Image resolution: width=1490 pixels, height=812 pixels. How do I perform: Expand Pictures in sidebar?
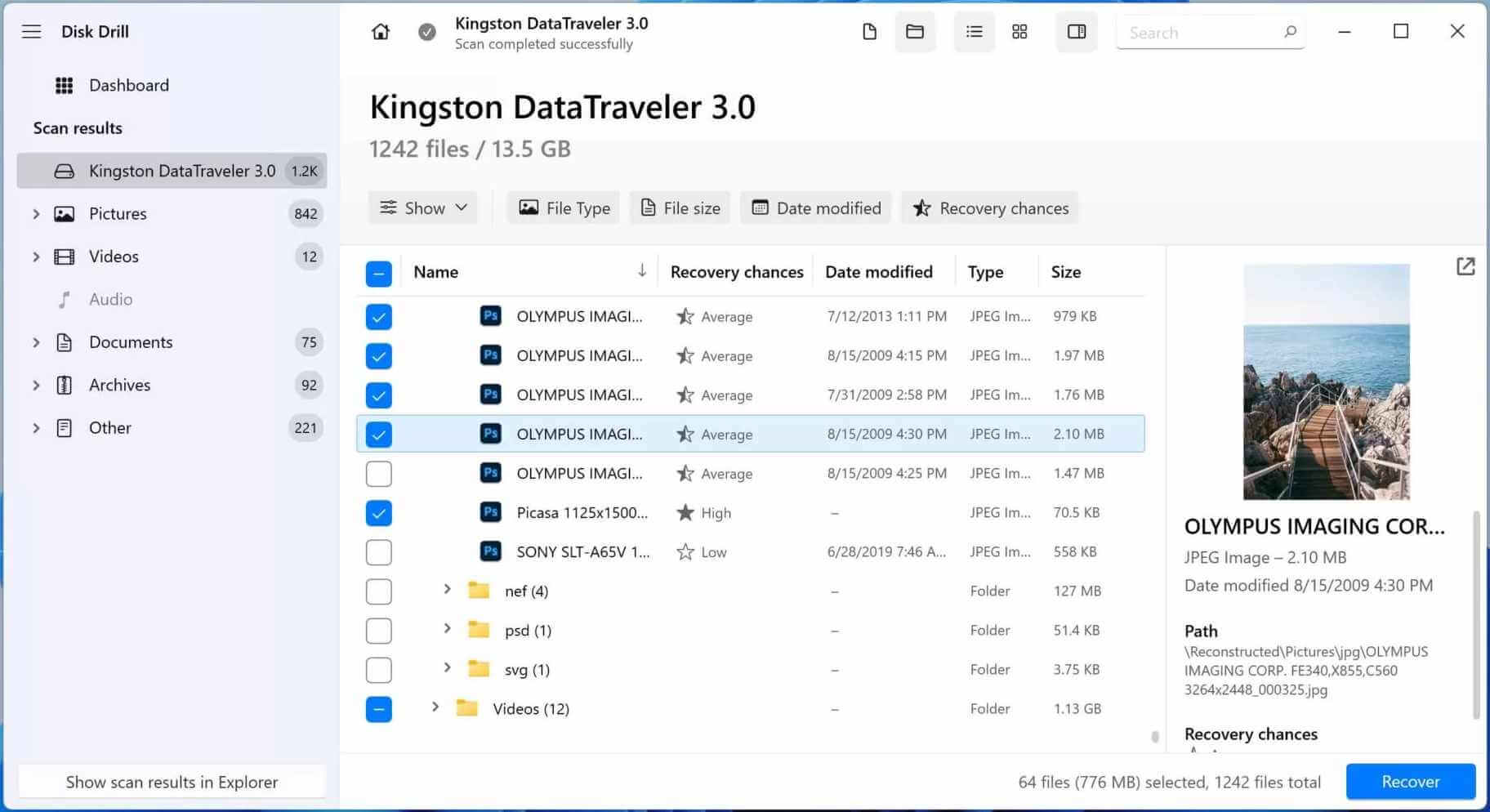click(36, 214)
